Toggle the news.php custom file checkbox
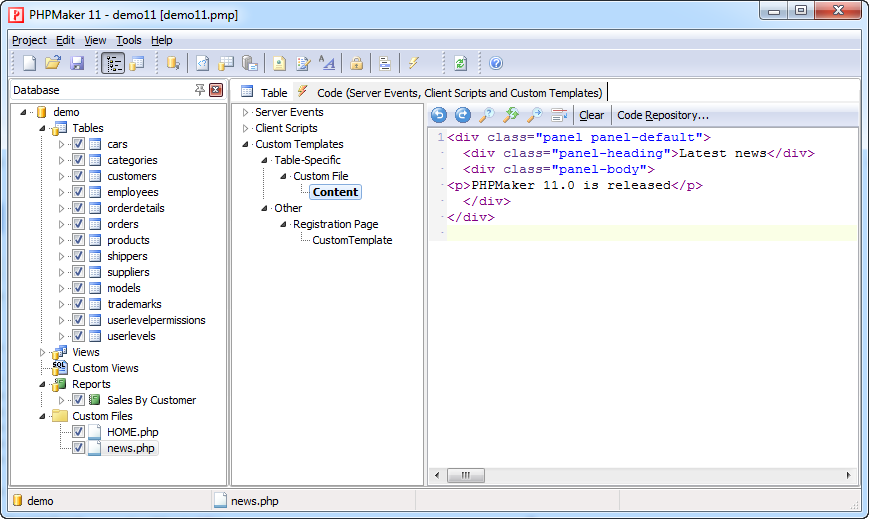This screenshot has width=869, height=519. (x=78, y=448)
